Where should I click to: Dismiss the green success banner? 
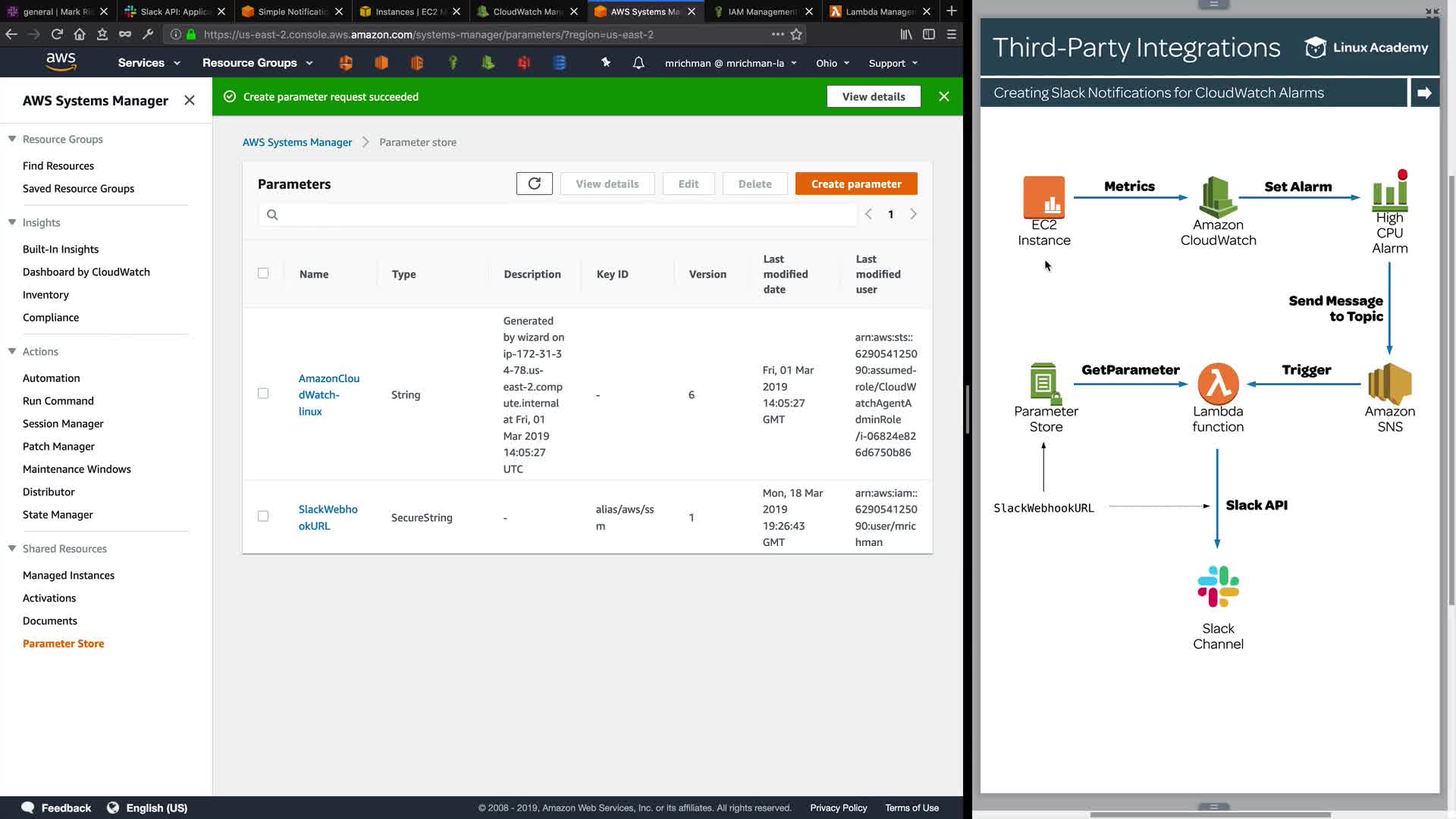click(943, 96)
